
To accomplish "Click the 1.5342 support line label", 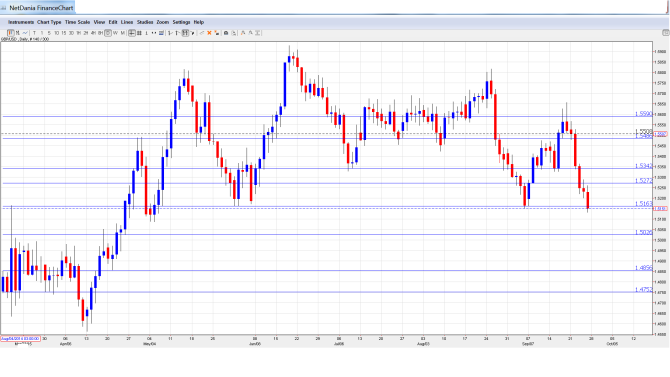I will point(644,166).
